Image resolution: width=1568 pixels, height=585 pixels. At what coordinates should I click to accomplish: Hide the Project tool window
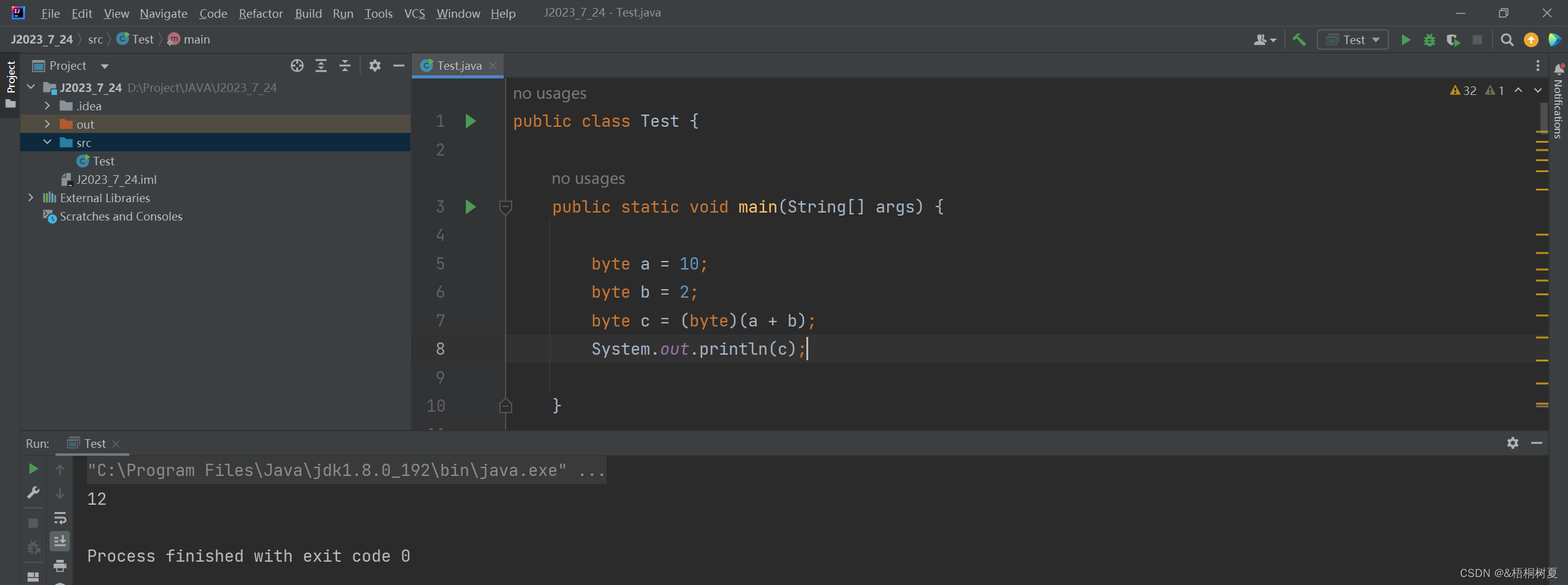point(399,66)
